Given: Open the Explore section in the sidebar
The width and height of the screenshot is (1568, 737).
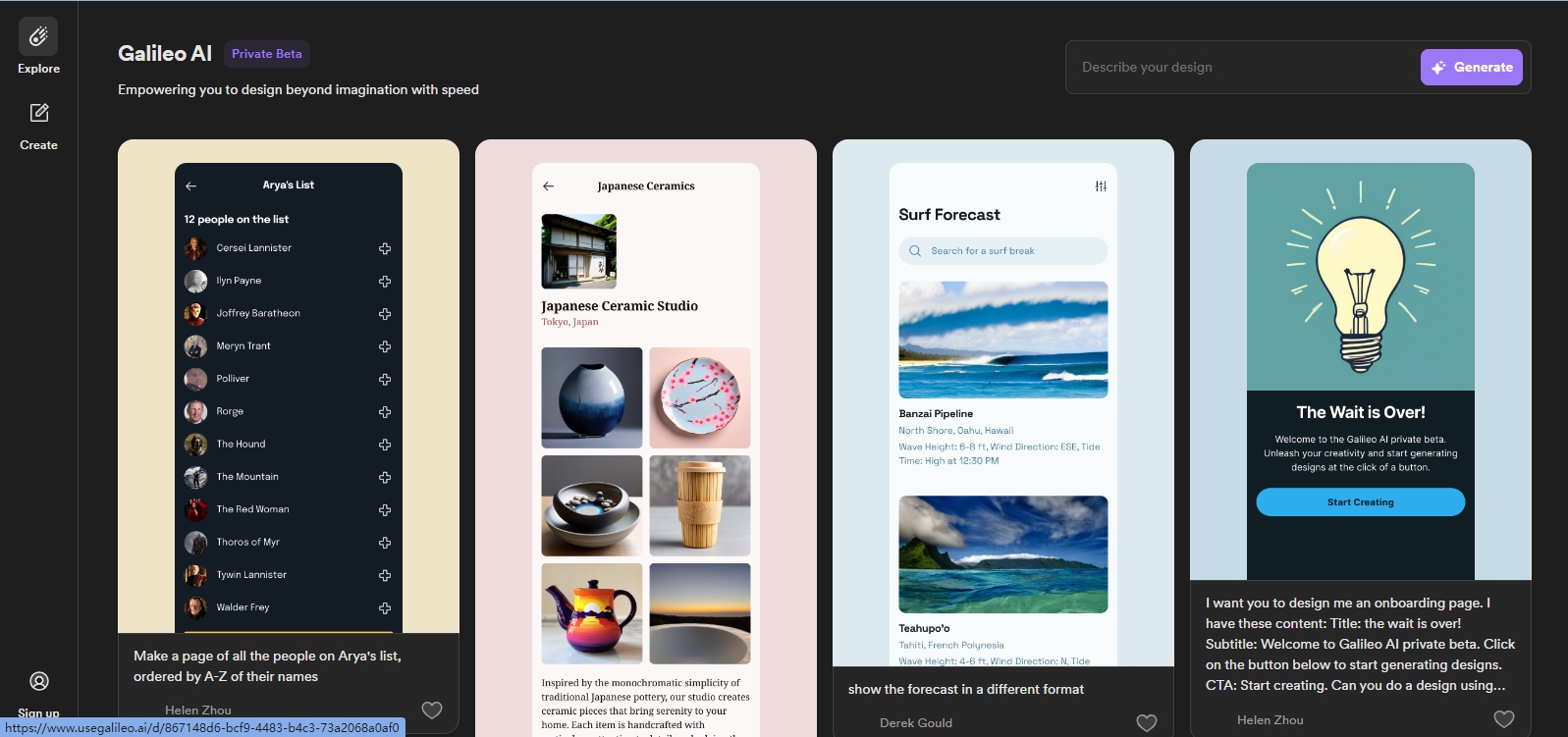Looking at the screenshot, I should click(x=38, y=47).
